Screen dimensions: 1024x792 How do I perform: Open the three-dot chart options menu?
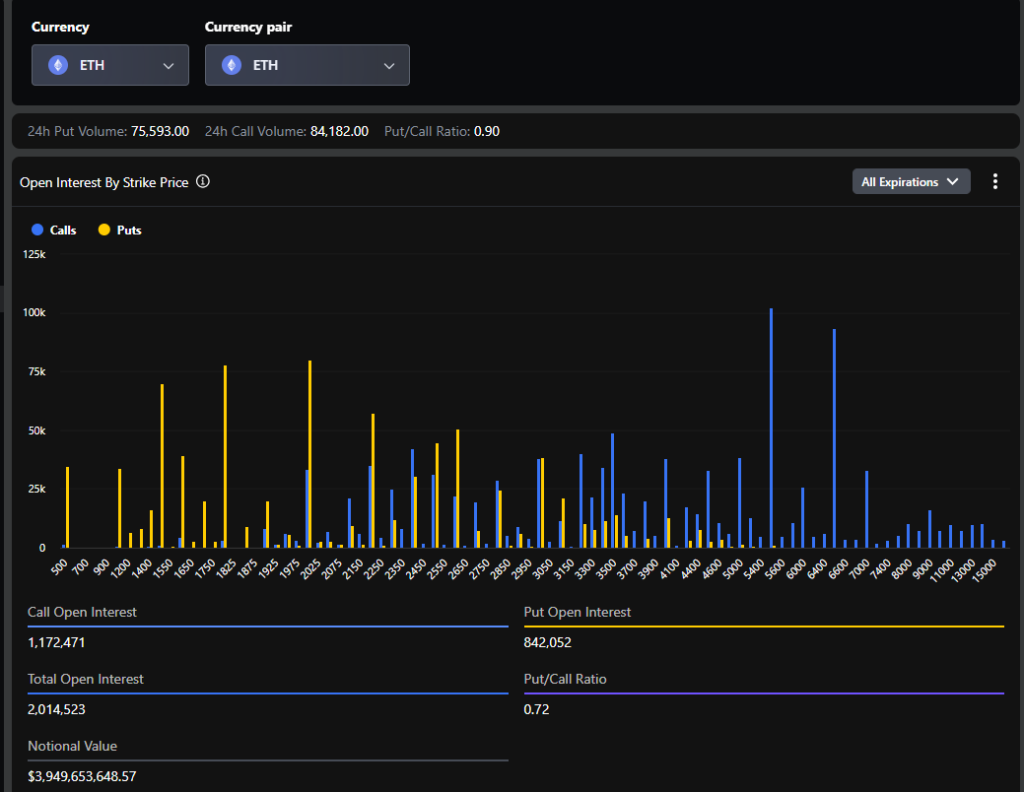(x=995, y=182)
